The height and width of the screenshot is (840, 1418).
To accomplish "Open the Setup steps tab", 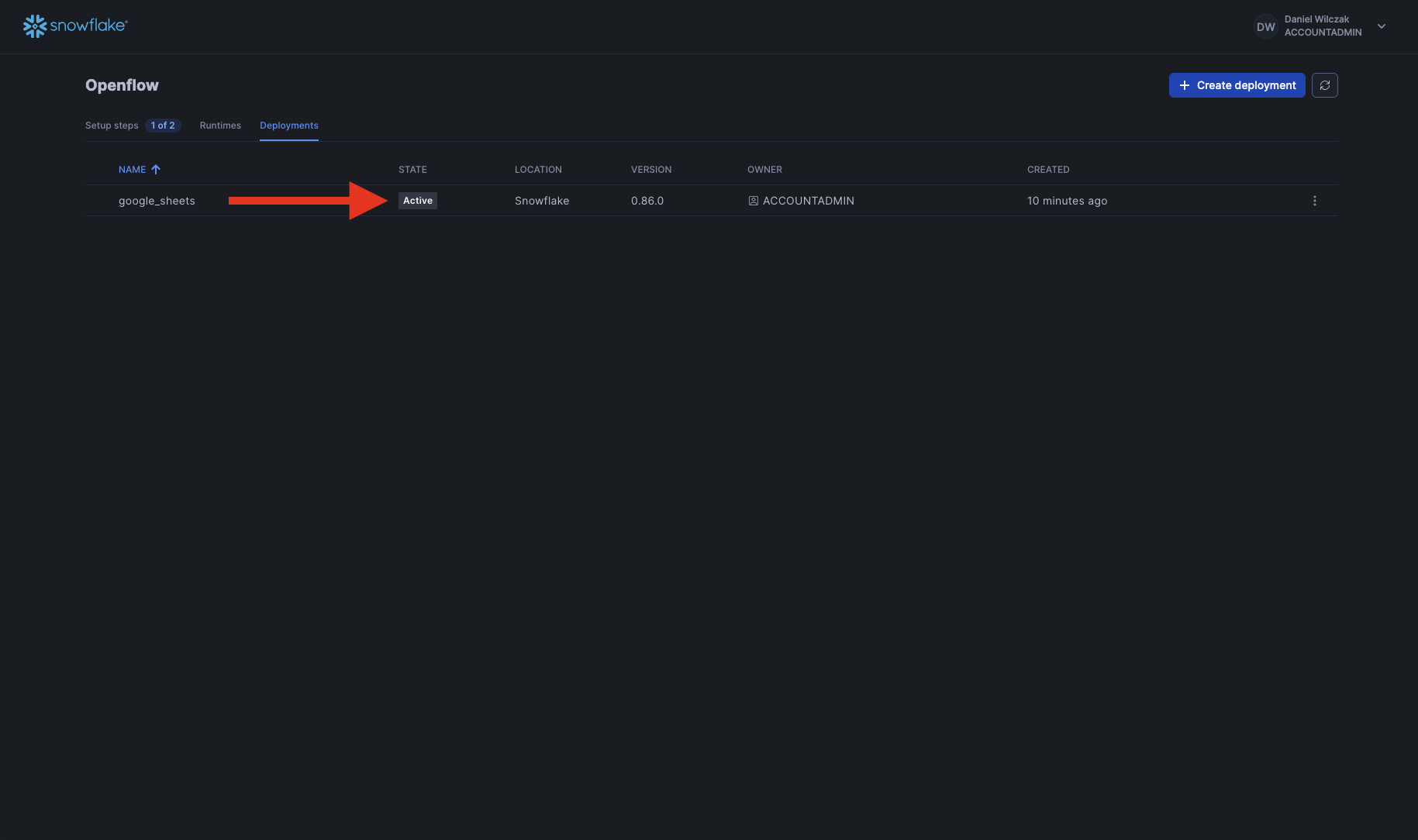I will click(112, 126).
